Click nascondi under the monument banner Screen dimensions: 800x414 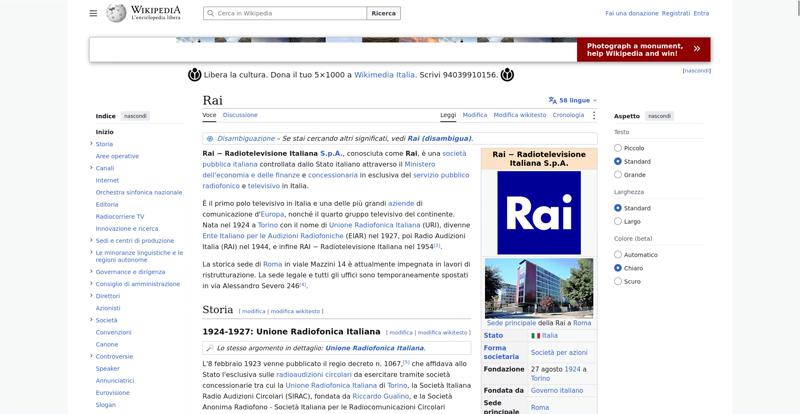[x=696, y=71]
